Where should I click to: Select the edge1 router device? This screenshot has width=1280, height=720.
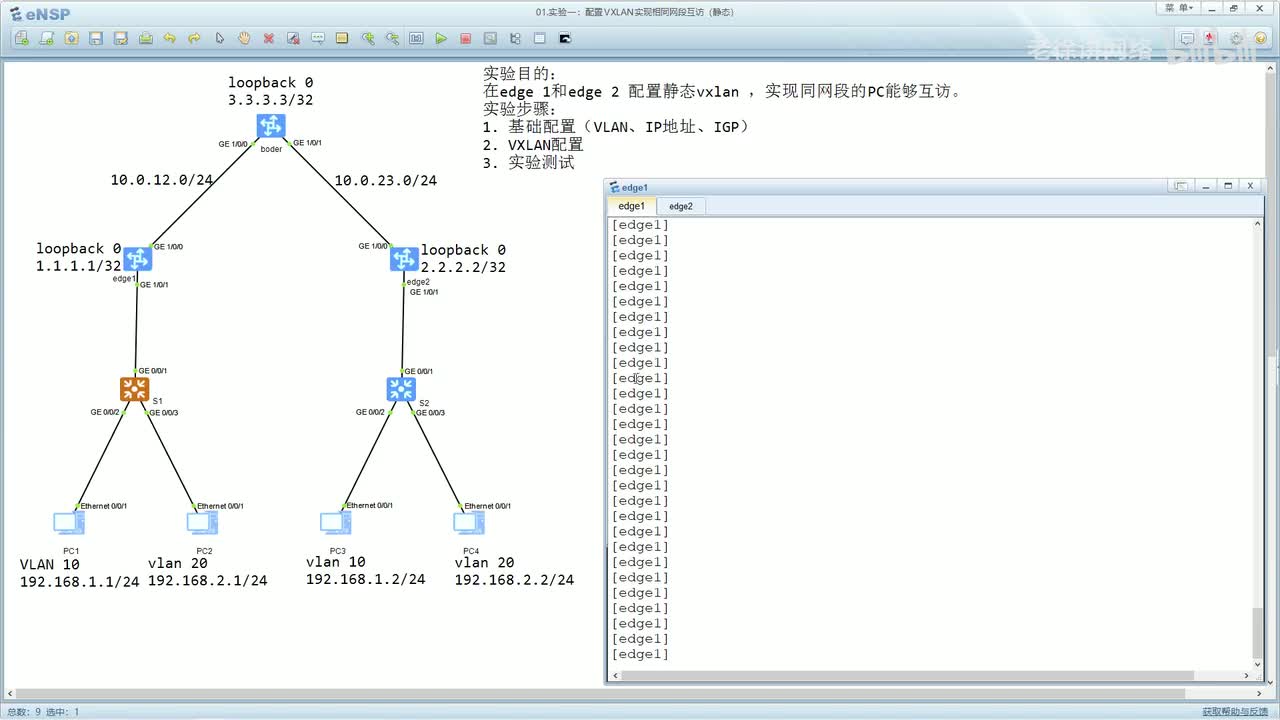click(137, 259)
